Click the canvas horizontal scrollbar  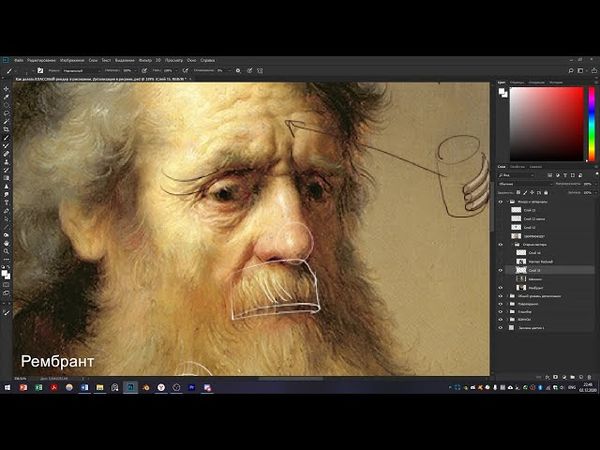291,379
